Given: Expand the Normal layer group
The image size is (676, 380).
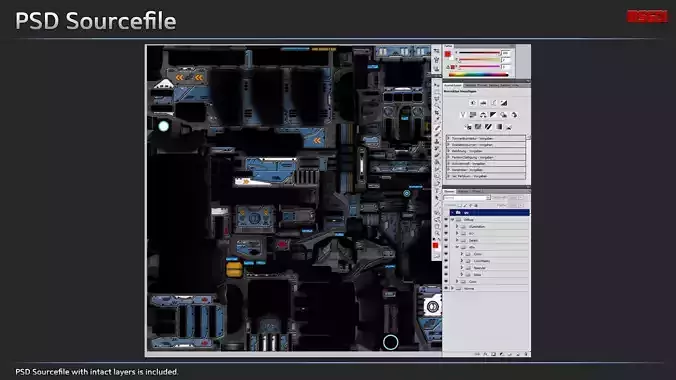Looking at the screenshot, I should pyautogui.click(x=452, y=288).
